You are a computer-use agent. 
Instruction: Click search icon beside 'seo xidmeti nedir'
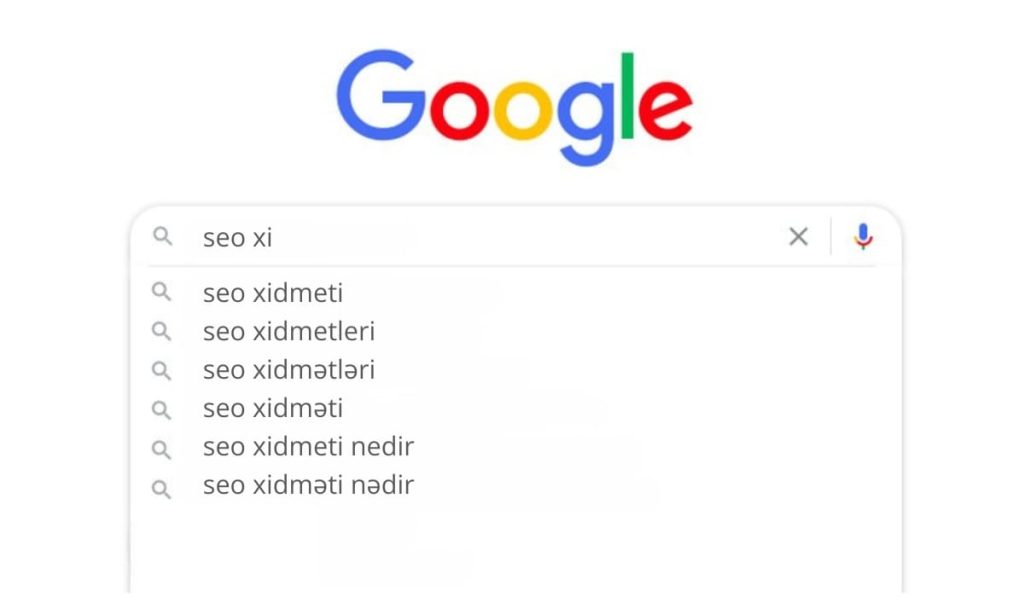(x=162, y=448)
